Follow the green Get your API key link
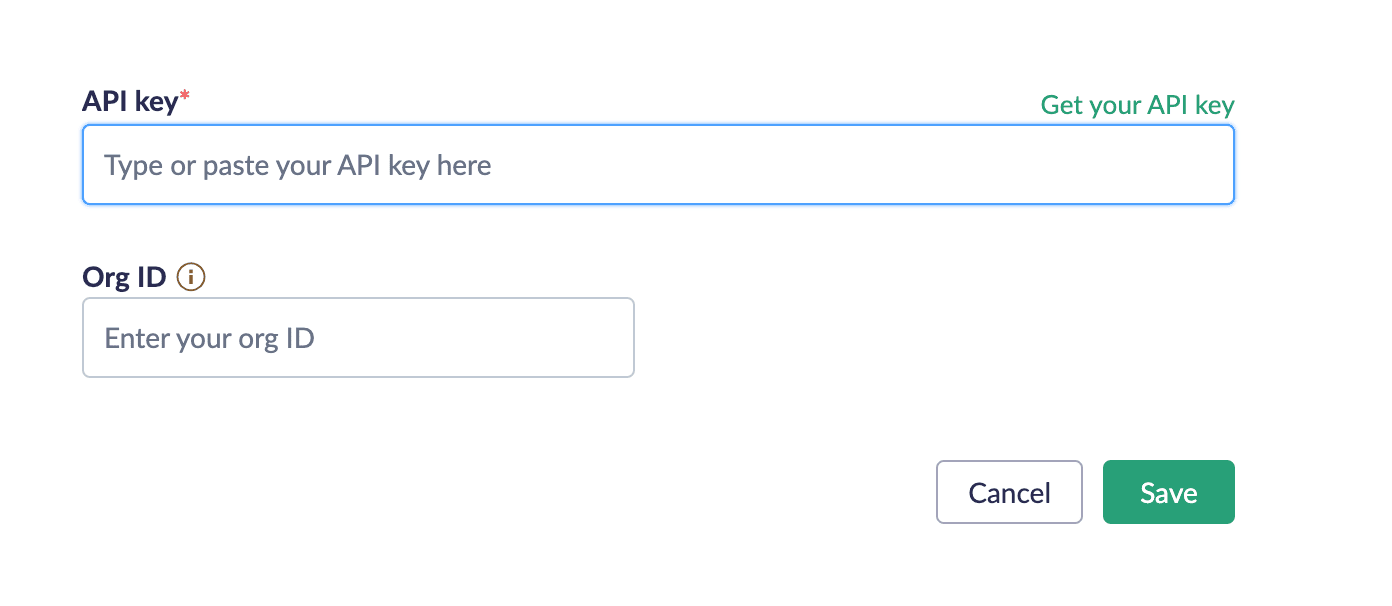 click(x=1137, y=105)
